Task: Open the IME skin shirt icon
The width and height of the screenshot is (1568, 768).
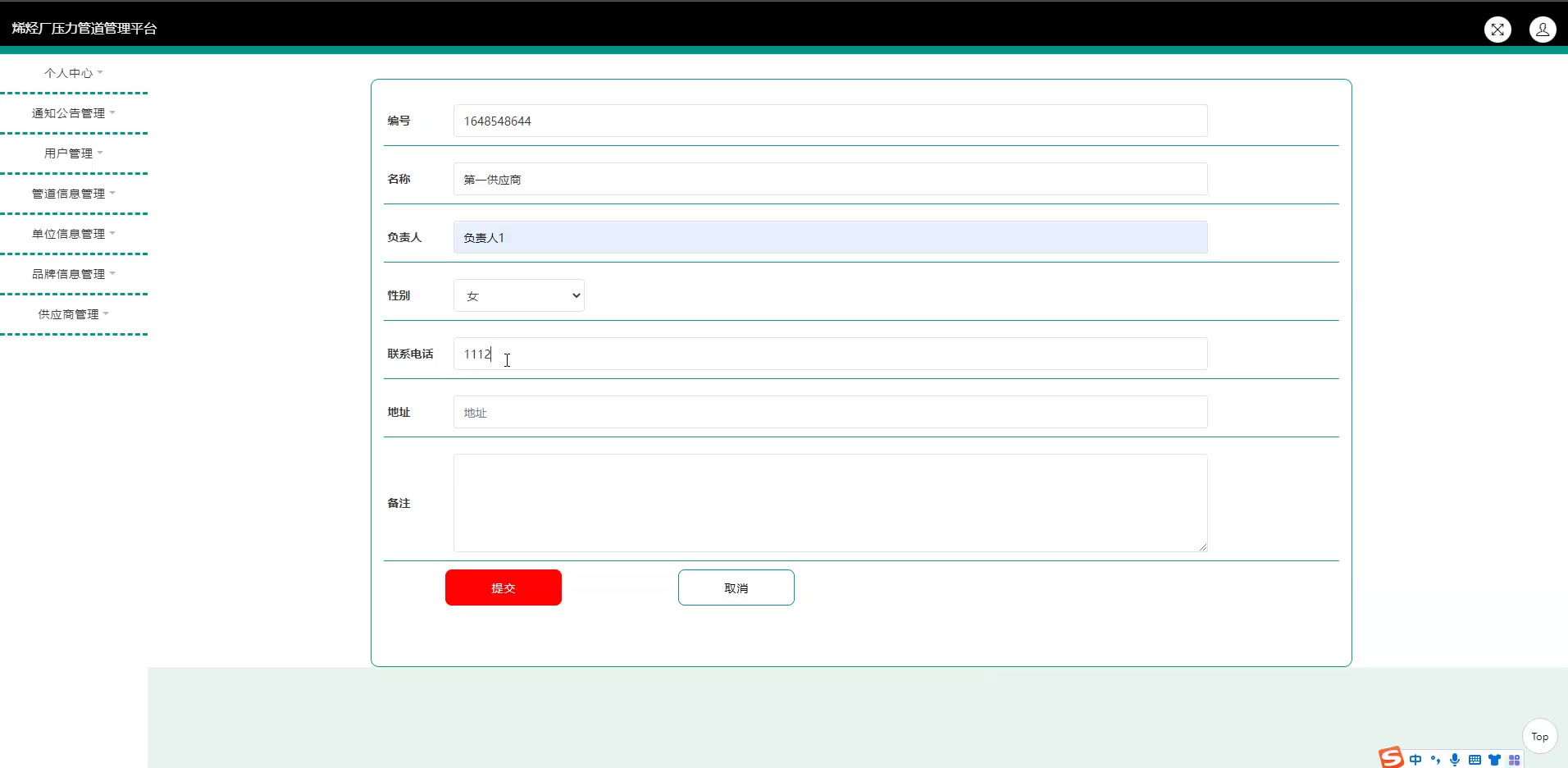Action: (x=1494, y=760)
